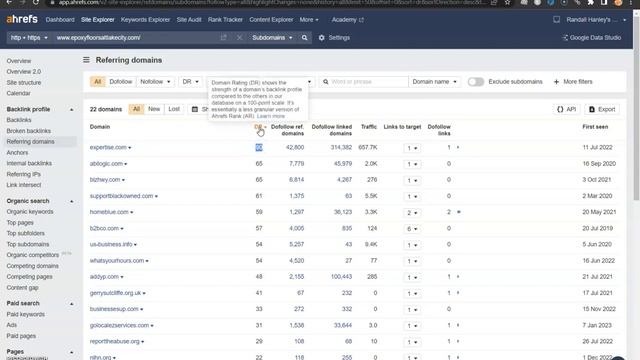
Task: Open Site Audit
Action: coord(189,20)
